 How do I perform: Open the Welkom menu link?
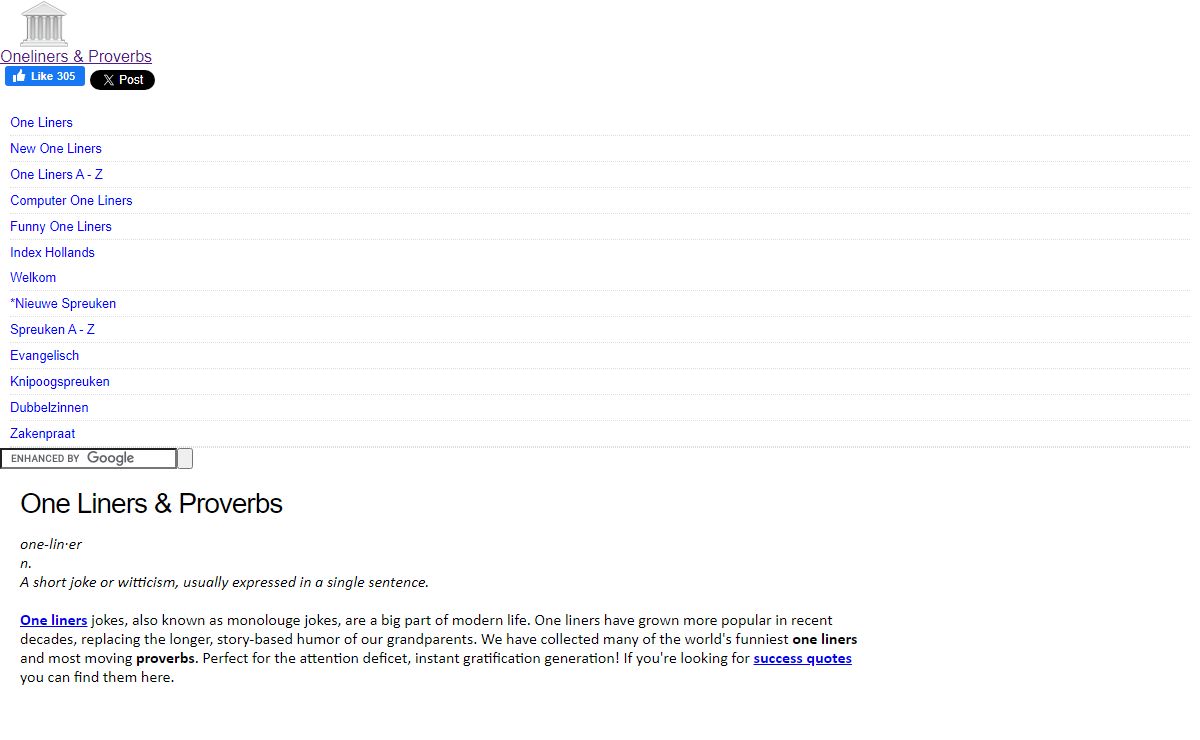(33, 277)
